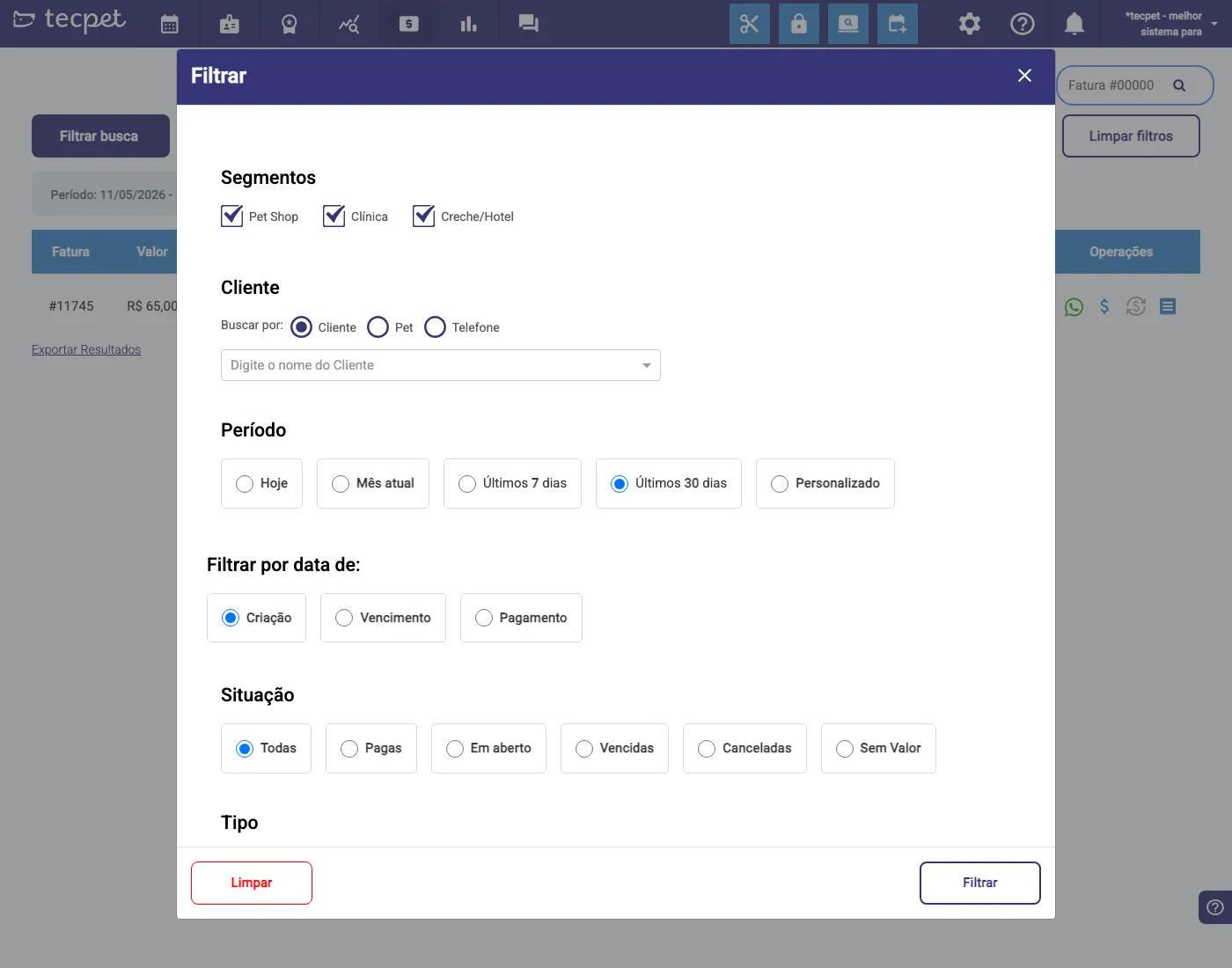Click the scissors grooming shortcut icon

pyautogui.click(x=750, y=24)
